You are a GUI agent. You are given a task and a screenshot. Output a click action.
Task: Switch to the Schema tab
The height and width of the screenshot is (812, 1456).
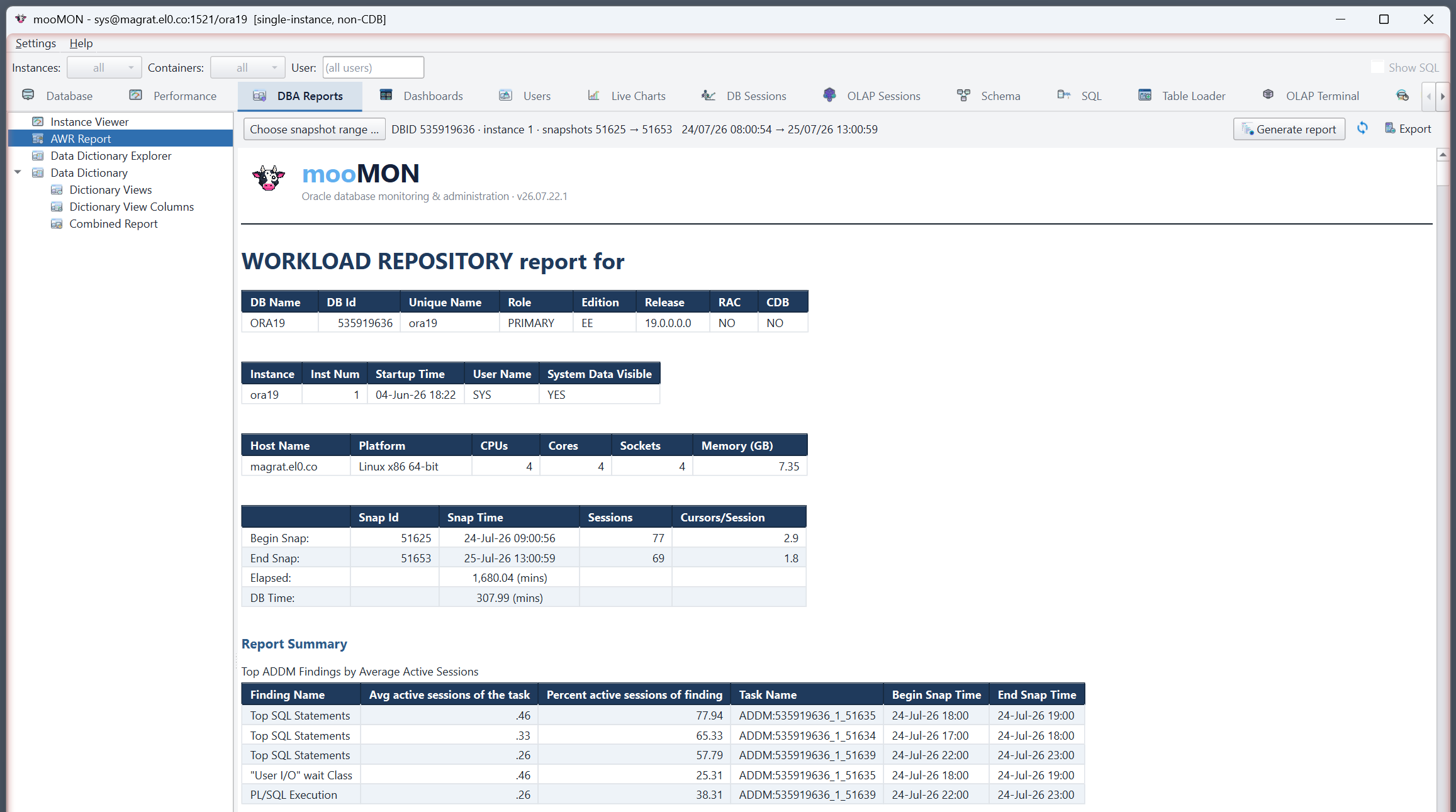989,96
